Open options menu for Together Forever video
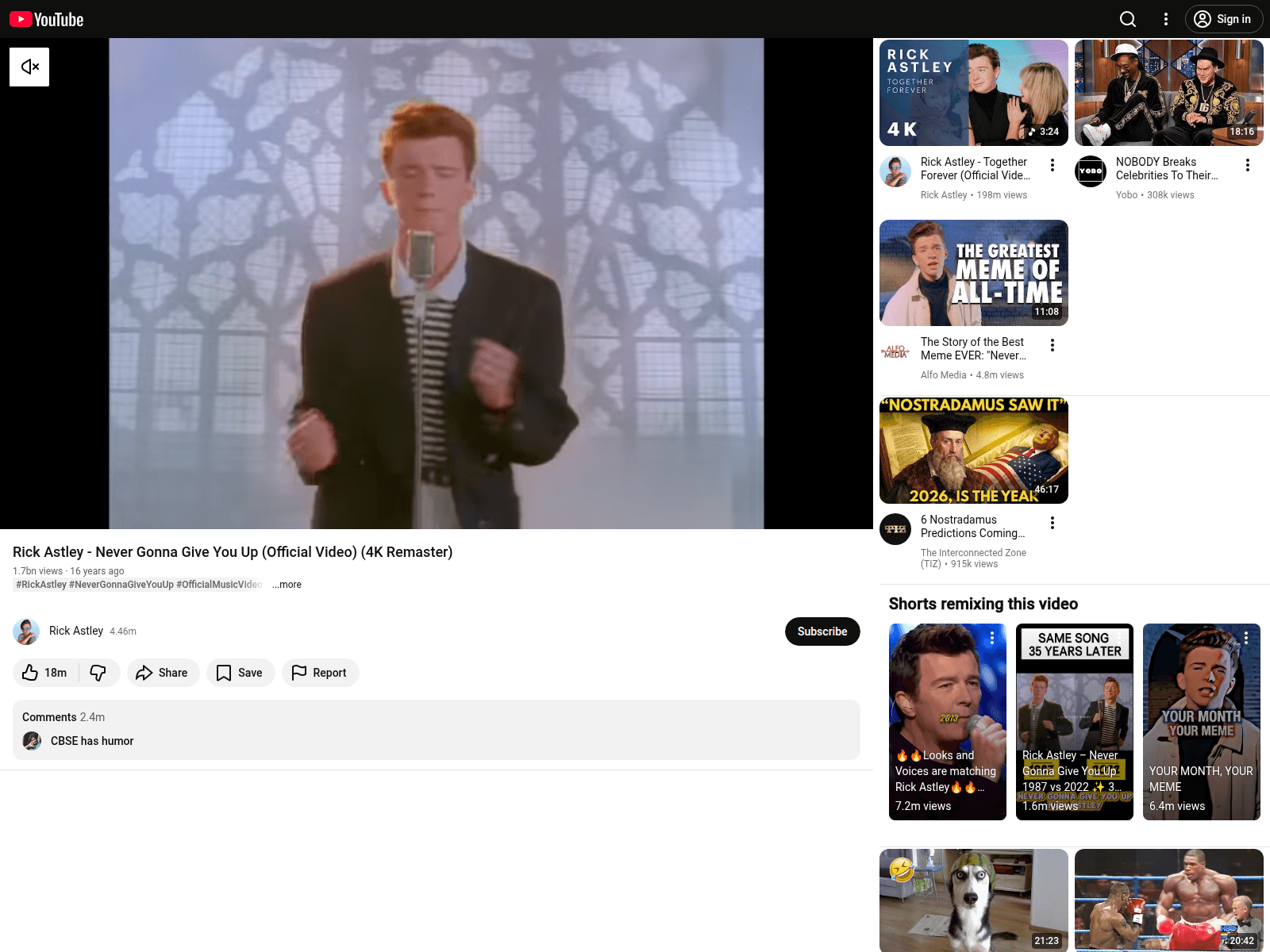This screenshot has width=1270, height=952. point(1052,165)
